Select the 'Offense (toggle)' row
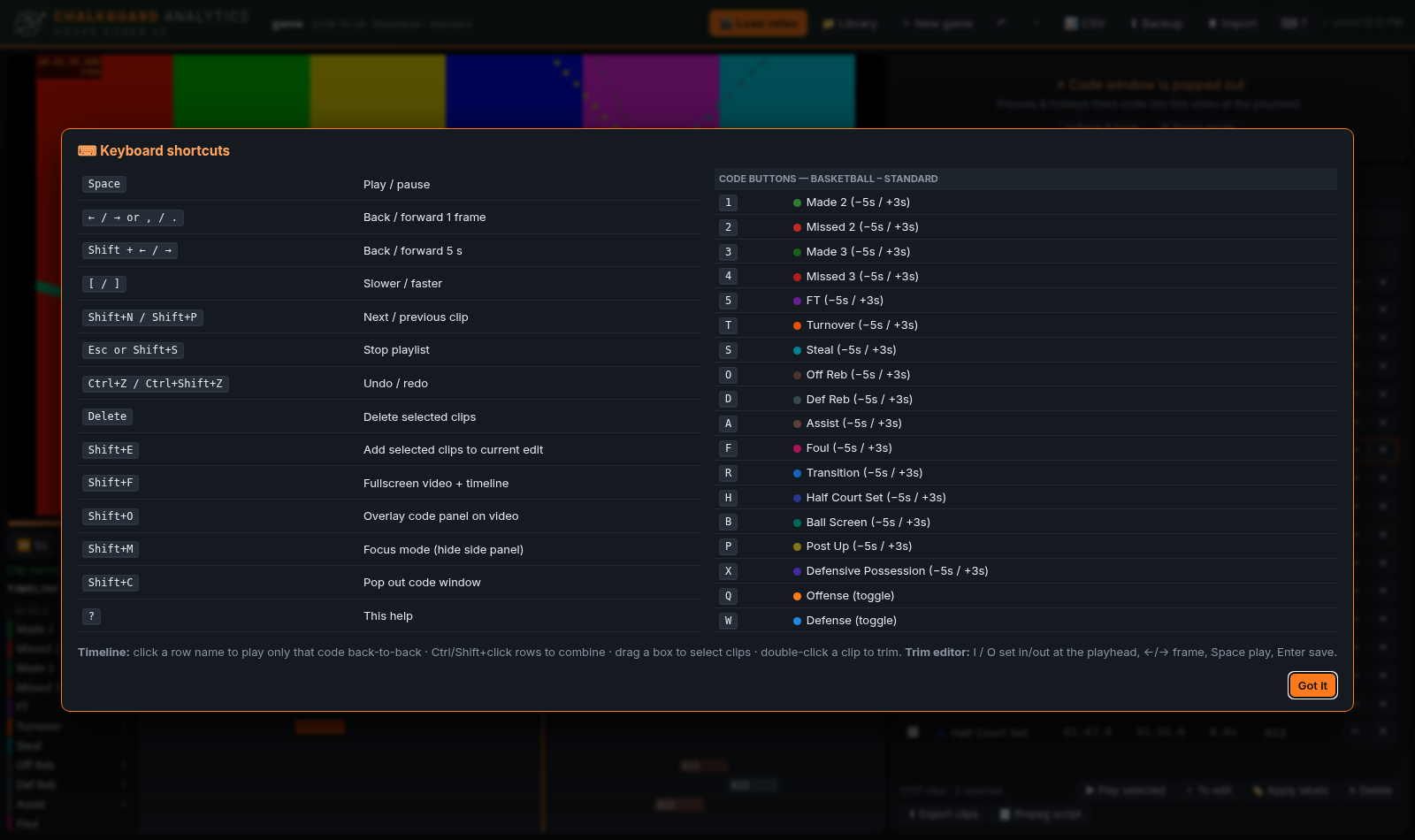Image resolution: width=1415 pixels, height=840 pixels. 1026,596
